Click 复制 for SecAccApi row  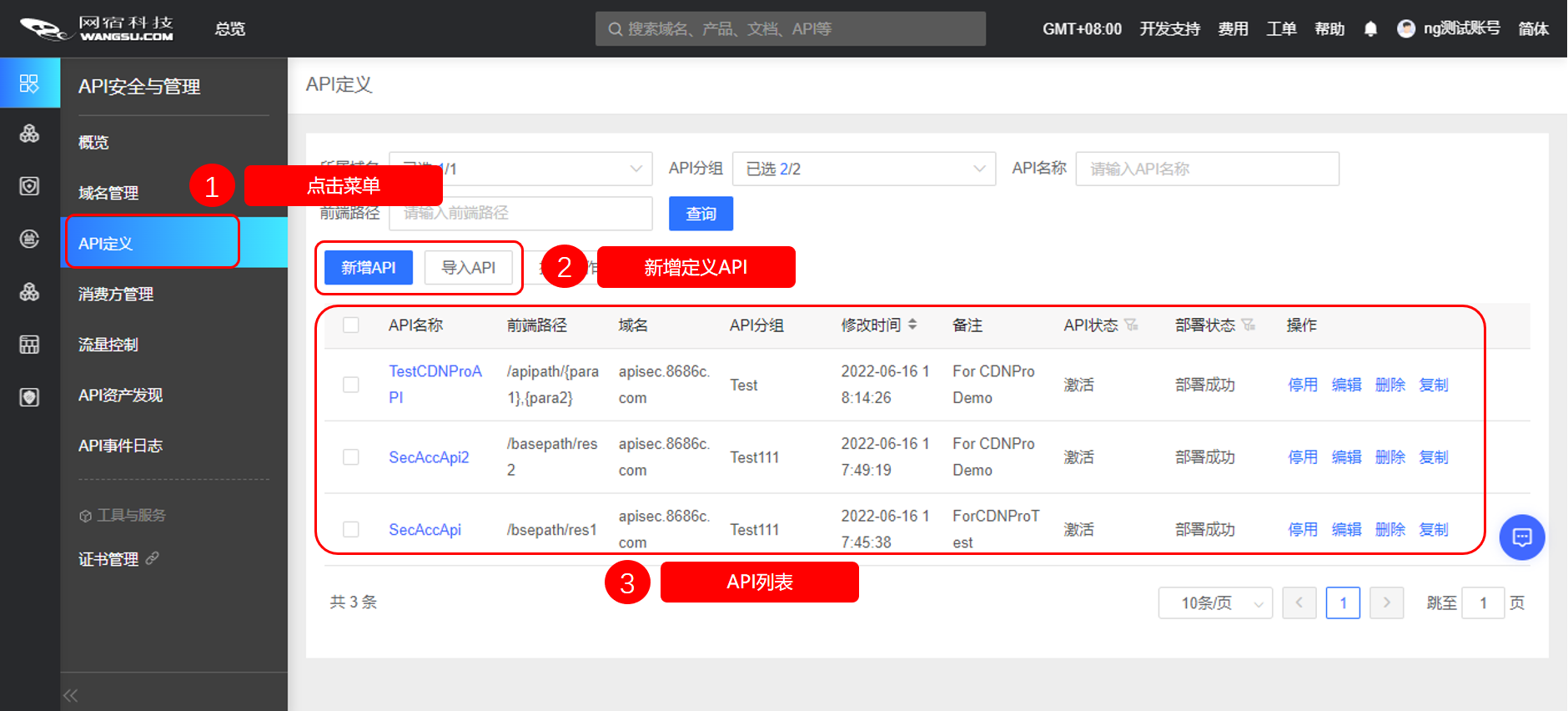tap(1434, 530)
